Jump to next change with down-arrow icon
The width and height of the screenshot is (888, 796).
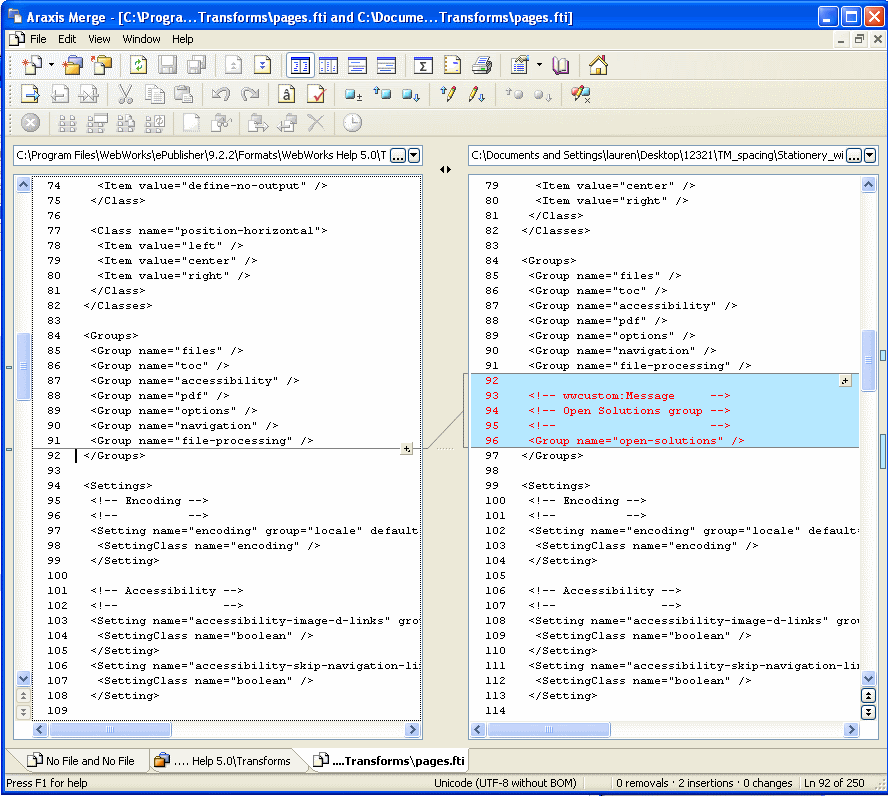click(262, 66)
